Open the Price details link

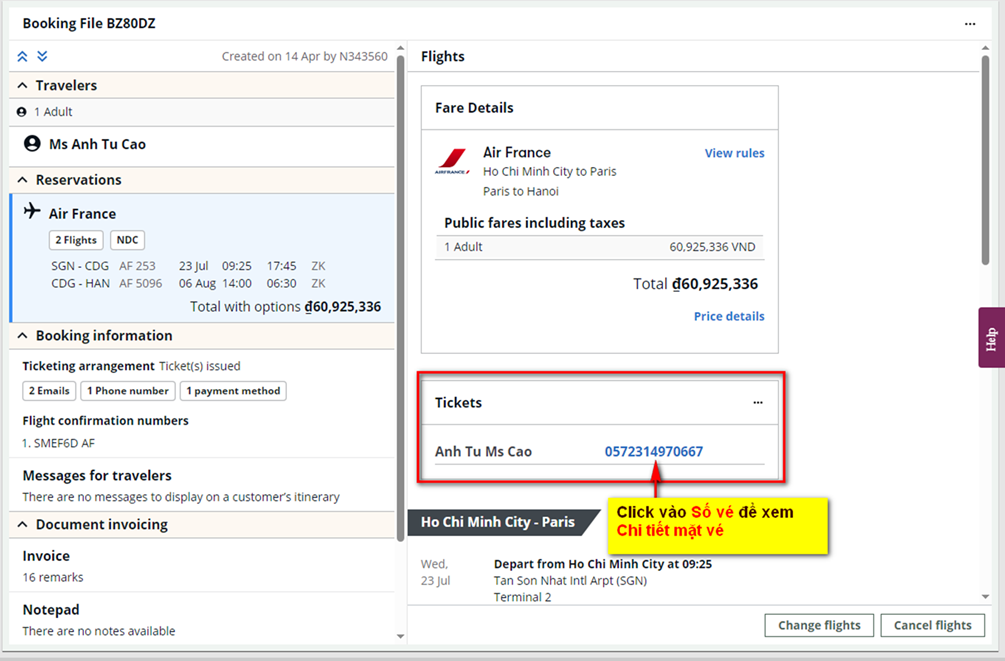coord(729,316)
